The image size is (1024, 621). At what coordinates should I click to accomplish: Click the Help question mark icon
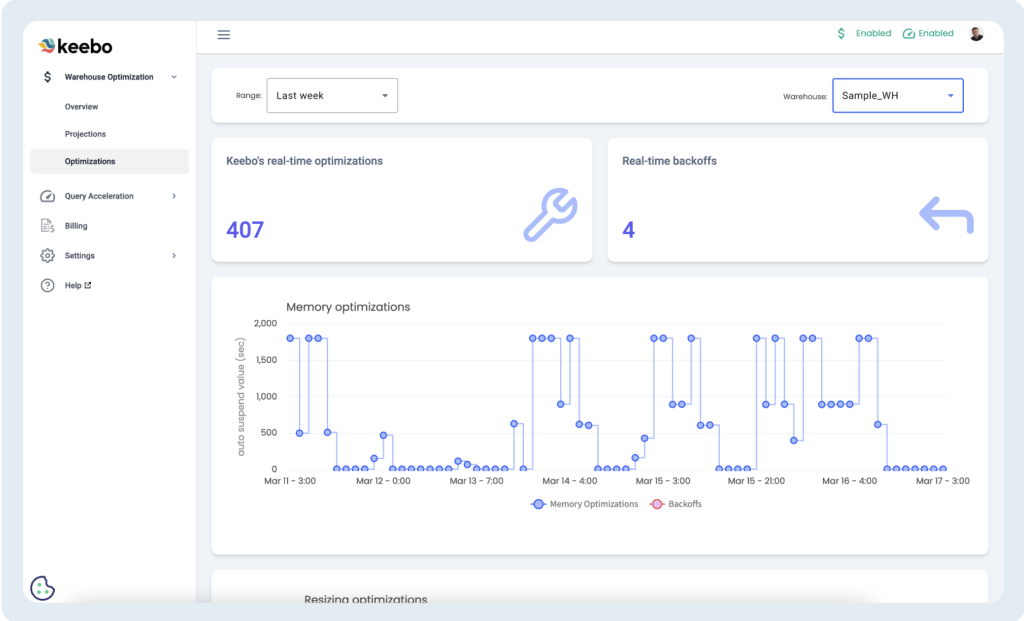(x=47, y=286)
